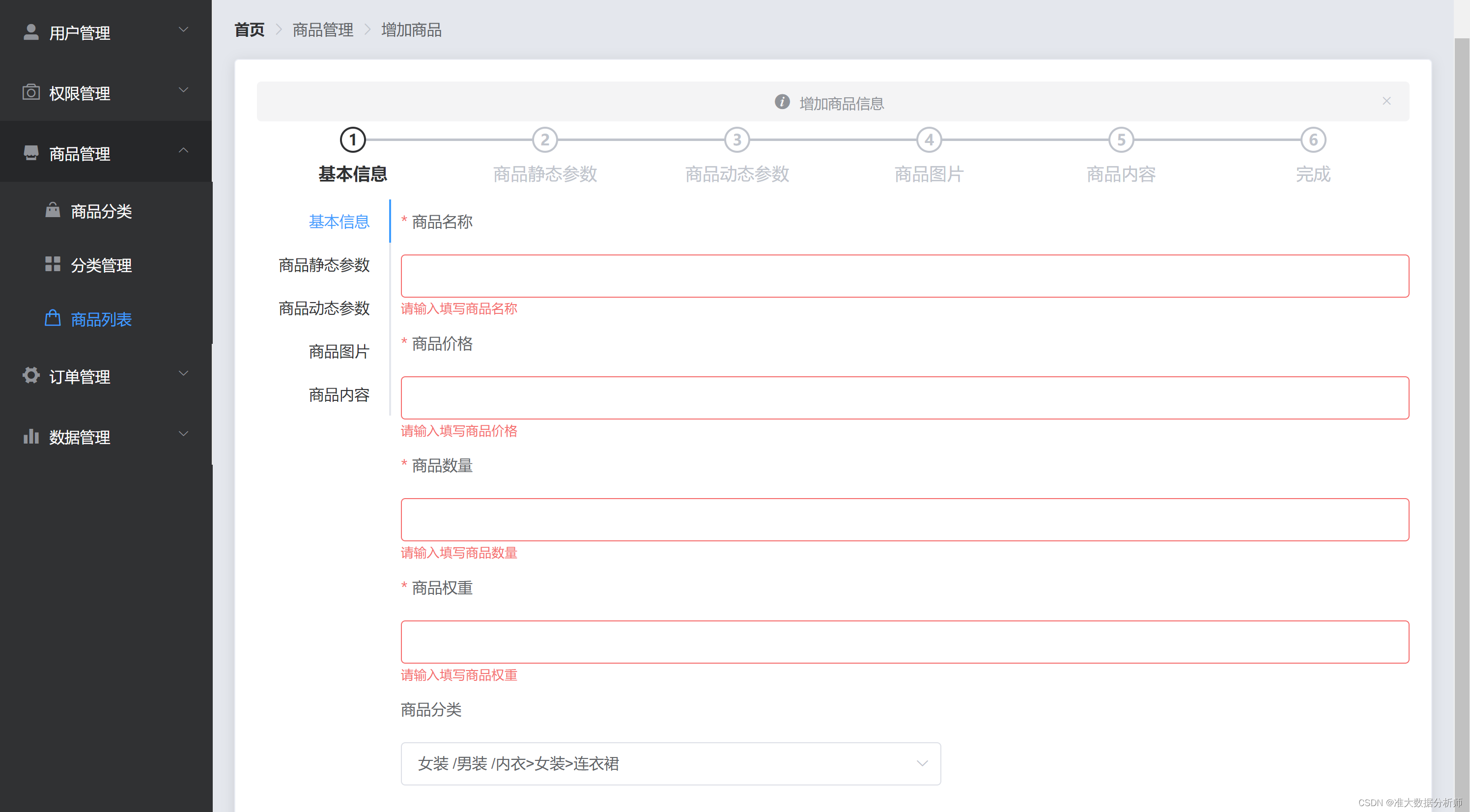Click the bar chart icon beside 数据管理

pos(31,436)
